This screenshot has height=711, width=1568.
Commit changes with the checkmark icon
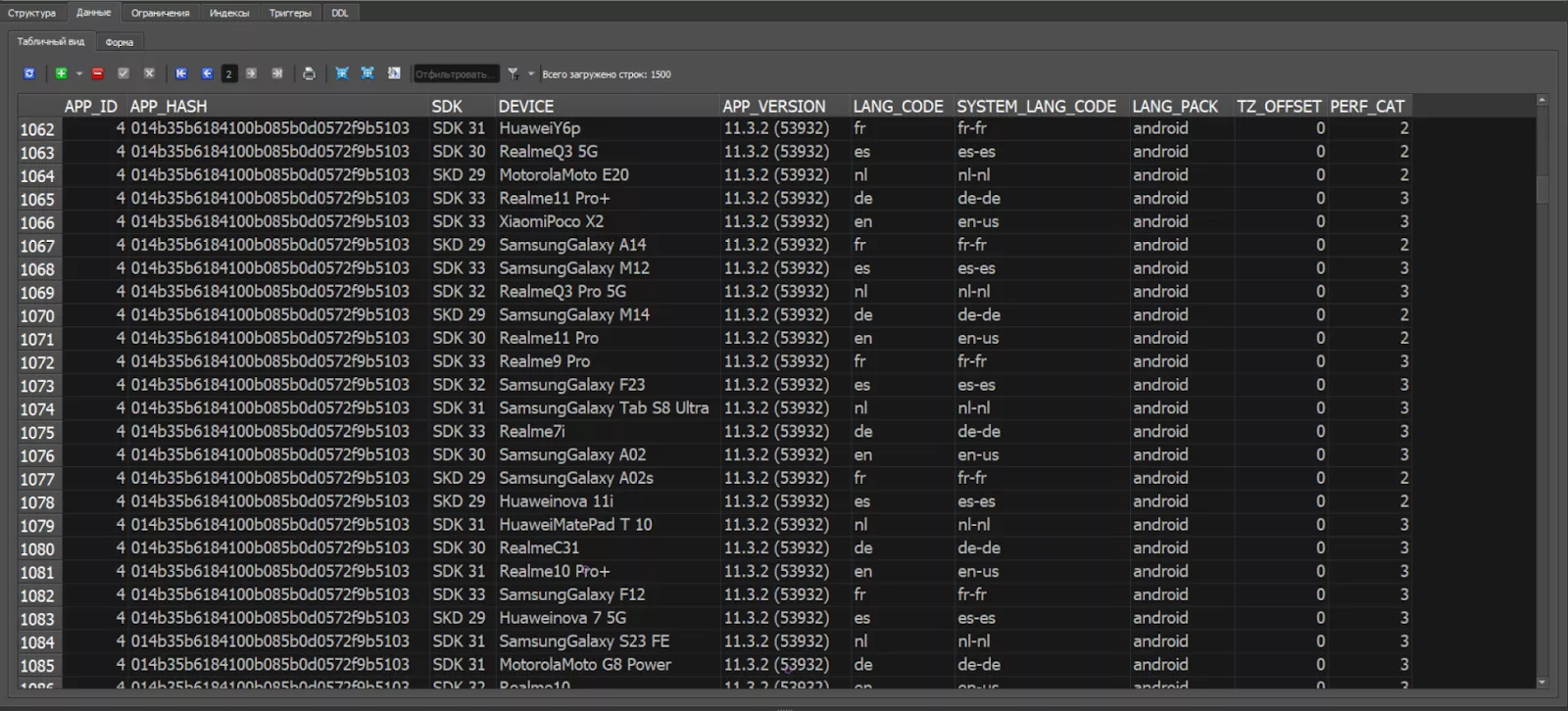[123, 73]
